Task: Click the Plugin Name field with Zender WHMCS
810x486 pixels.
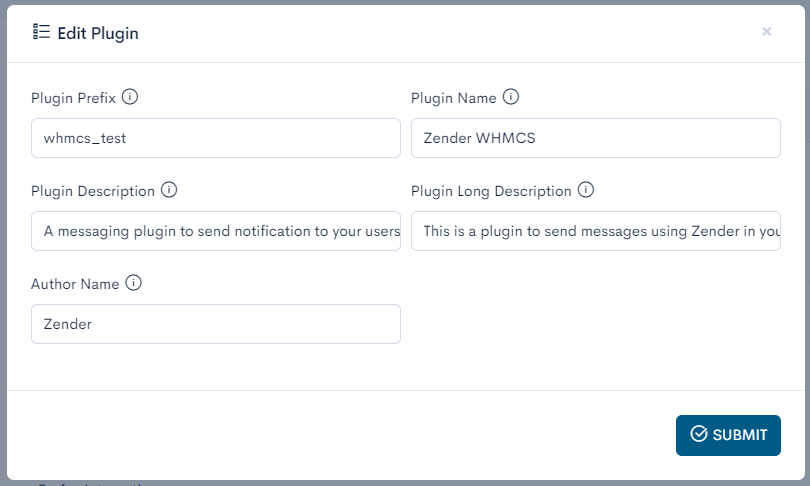Action: coord(596,139)
